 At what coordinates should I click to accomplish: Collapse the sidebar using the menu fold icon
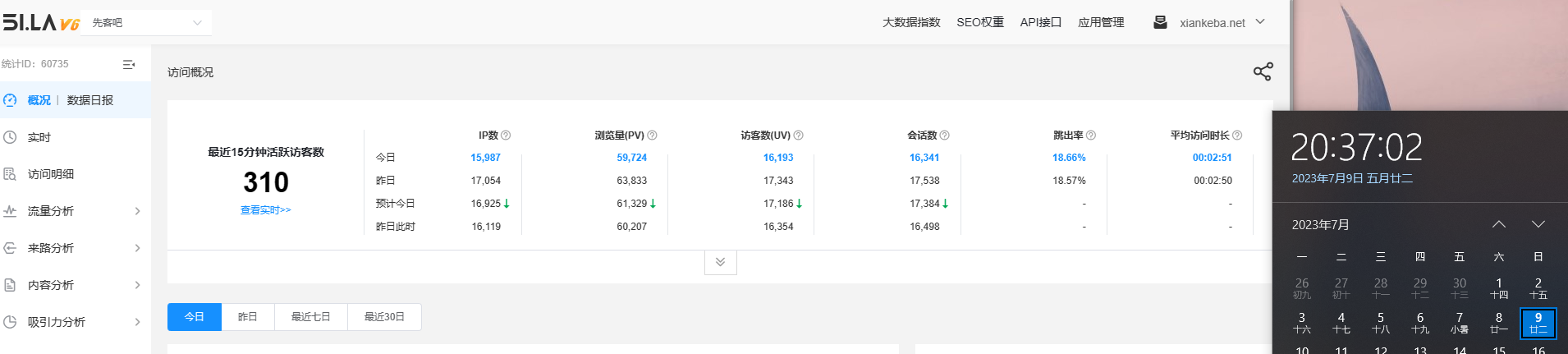coord(129,64)
